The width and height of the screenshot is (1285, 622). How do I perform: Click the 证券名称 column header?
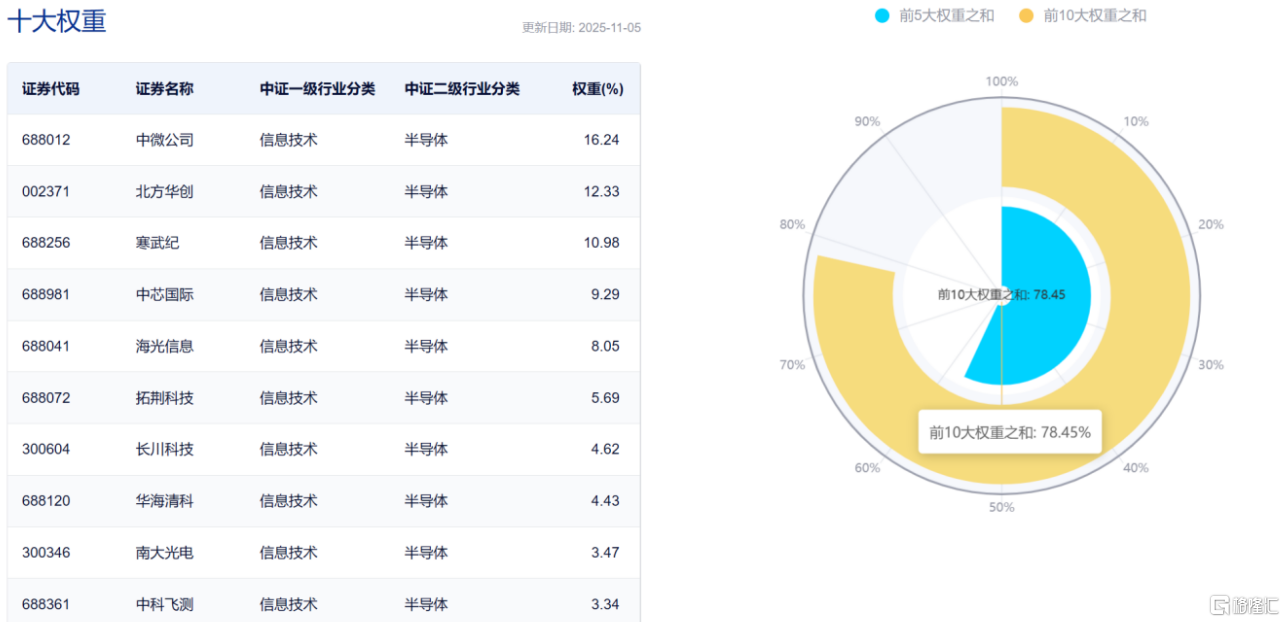pyautogui.click(x=164, y=89)
